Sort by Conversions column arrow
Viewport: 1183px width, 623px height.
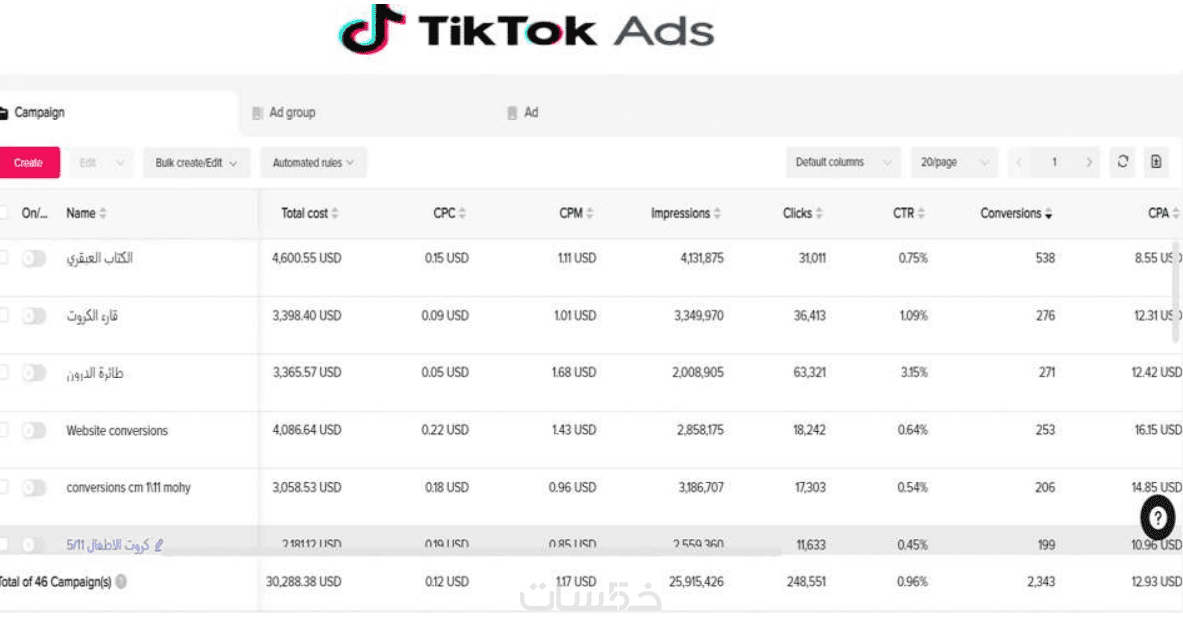tap(1048, 214)
